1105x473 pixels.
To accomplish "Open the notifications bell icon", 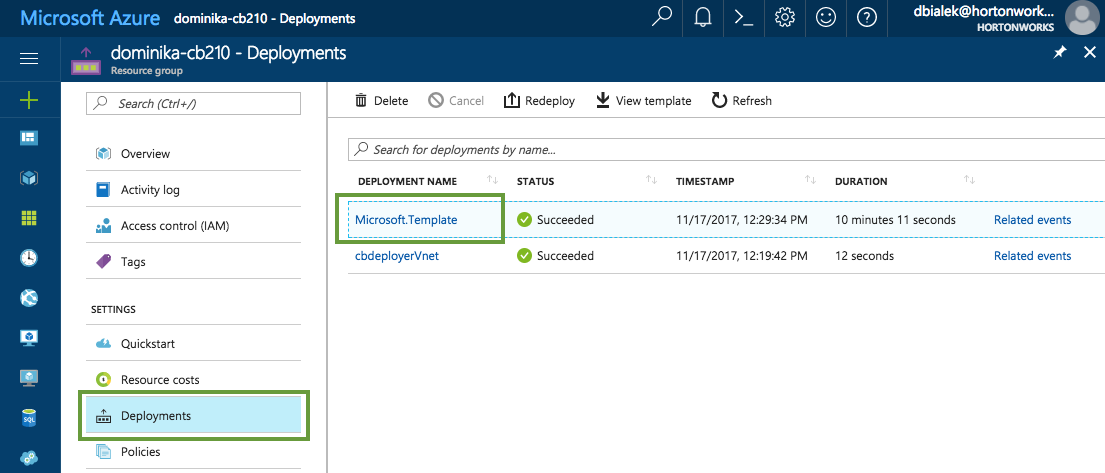I will [703, 18].
